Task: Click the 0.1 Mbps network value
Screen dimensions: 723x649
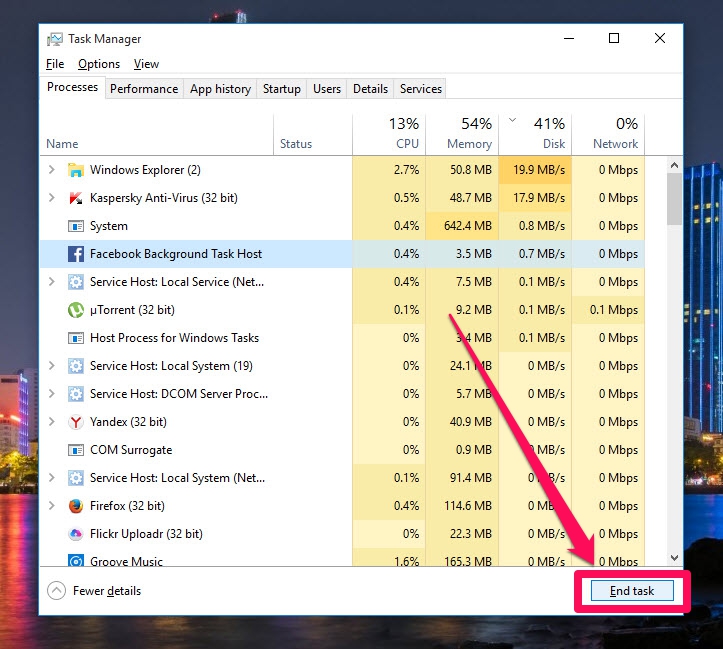Action: [614, 310]
